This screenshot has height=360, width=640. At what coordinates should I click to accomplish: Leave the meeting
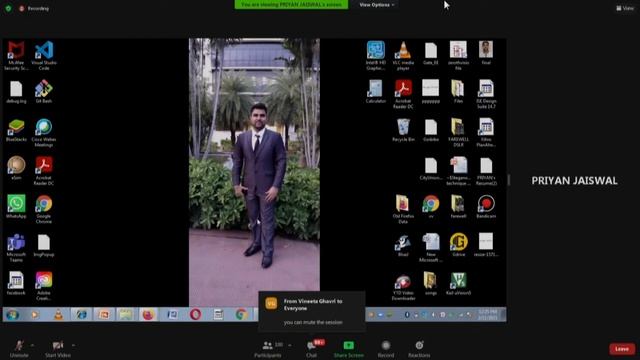pos(622,349)
